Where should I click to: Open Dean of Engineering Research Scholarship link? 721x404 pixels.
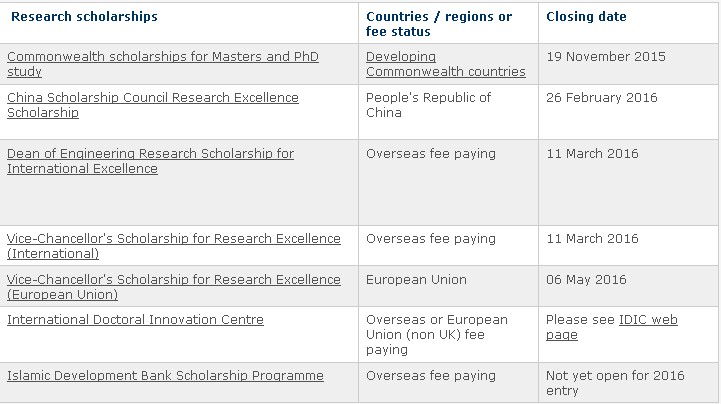[x=150, y=161]
